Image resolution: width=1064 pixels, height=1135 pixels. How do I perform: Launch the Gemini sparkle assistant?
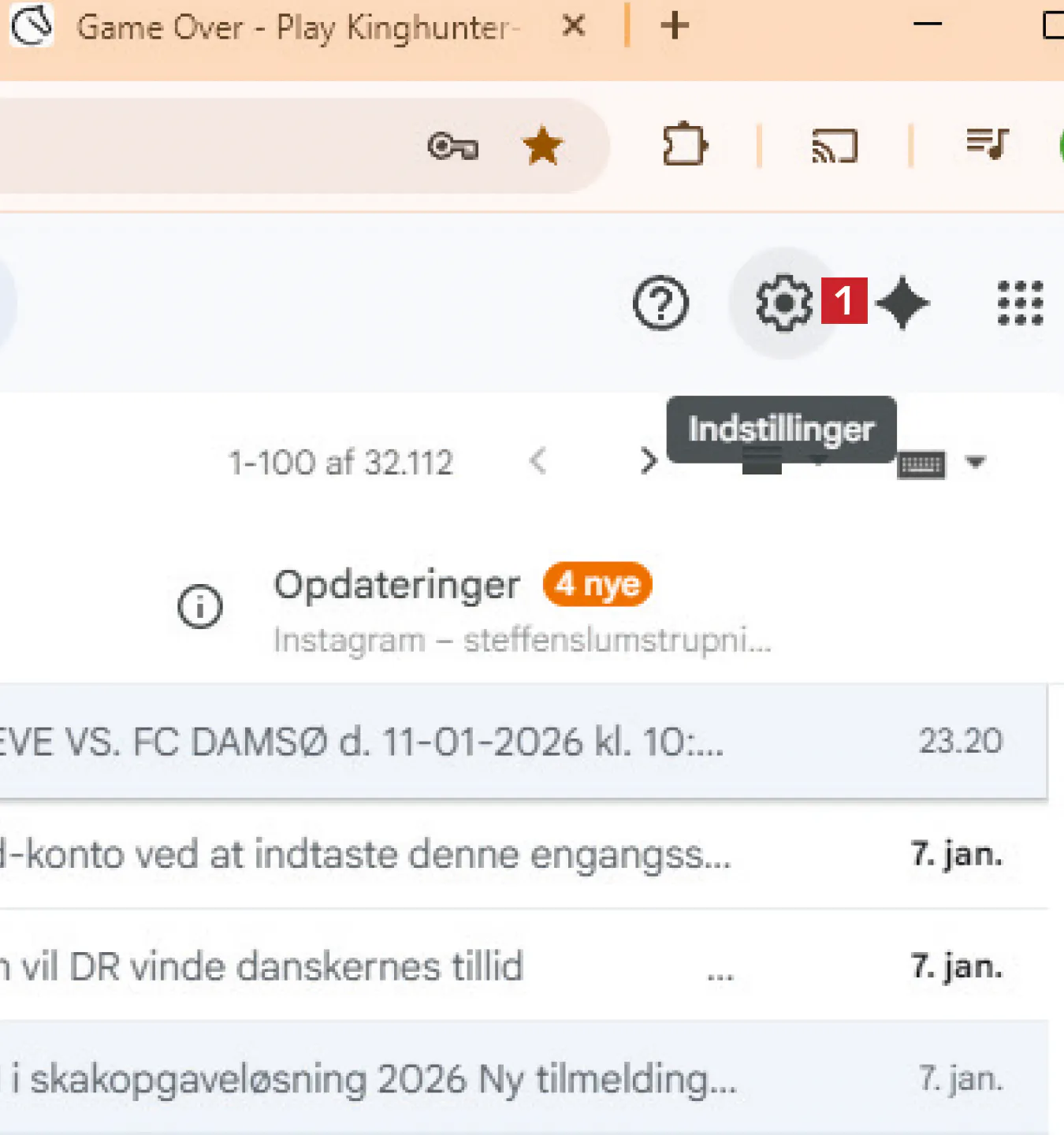click(x=902, y=303)
